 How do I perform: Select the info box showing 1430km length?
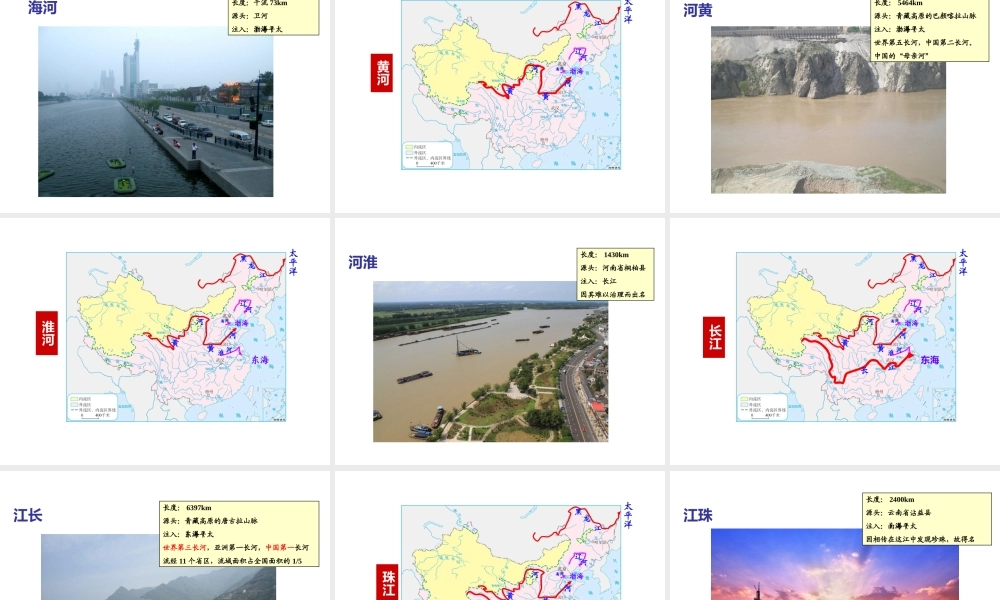pyautogui.click(x=615, y=274)
